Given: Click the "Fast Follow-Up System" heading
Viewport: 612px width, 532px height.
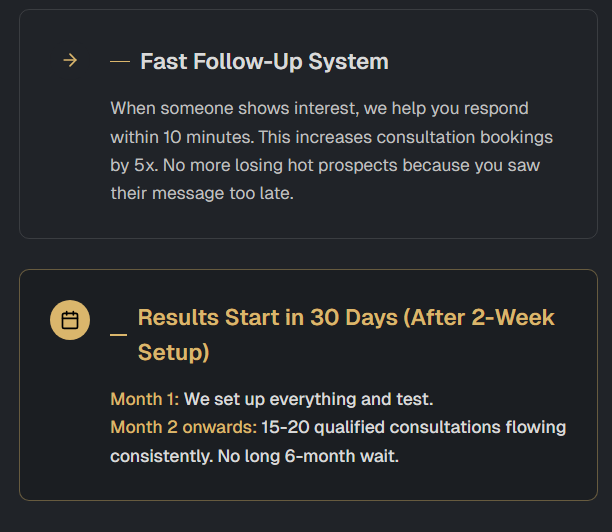Looking at the screenshot, I should (x=264, y=62).
